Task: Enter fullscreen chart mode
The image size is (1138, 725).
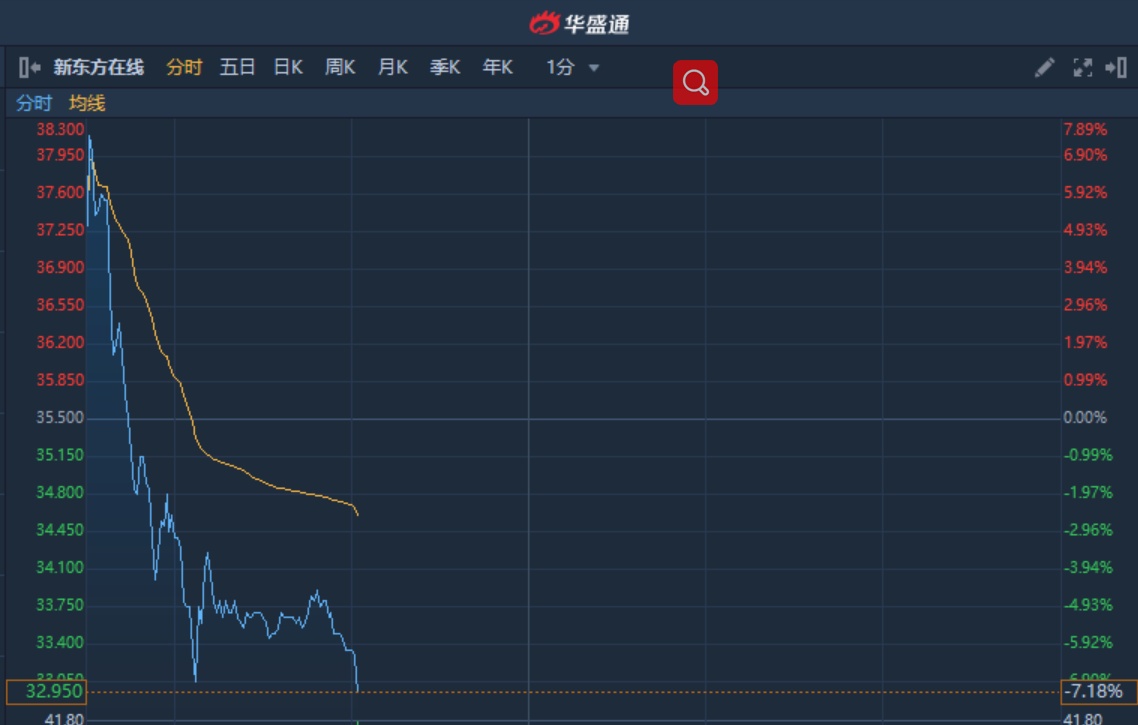Action: pos(1082,68)
